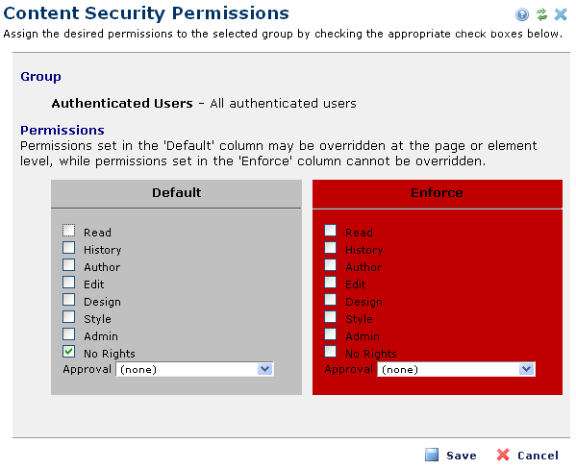576x469 pixels.
Task: Open the help icon in header
Action: coord(522,15)
